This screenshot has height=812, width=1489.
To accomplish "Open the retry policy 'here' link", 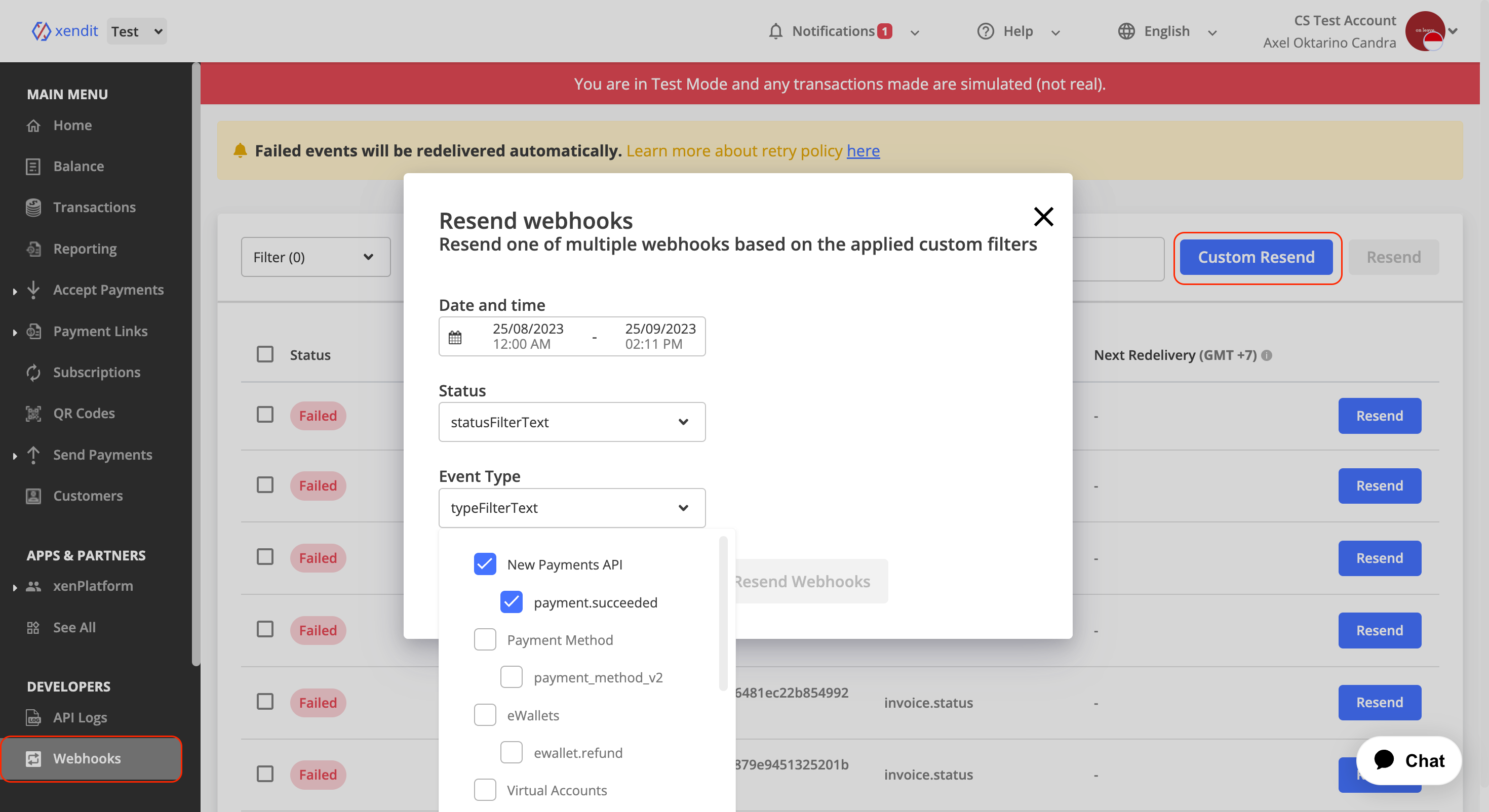I will pos(863,151).
